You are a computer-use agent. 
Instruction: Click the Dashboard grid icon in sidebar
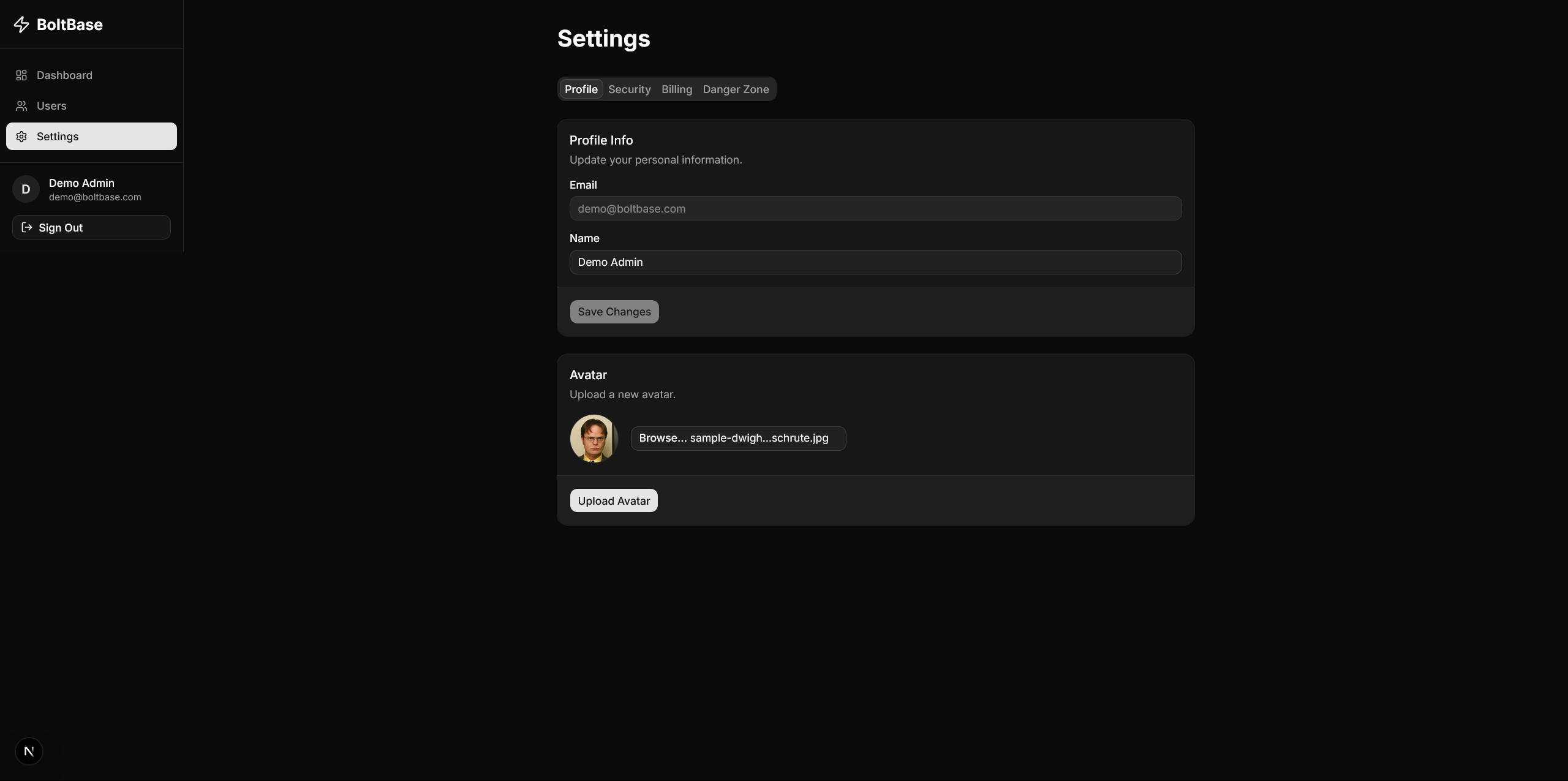[x=21, y=75]
